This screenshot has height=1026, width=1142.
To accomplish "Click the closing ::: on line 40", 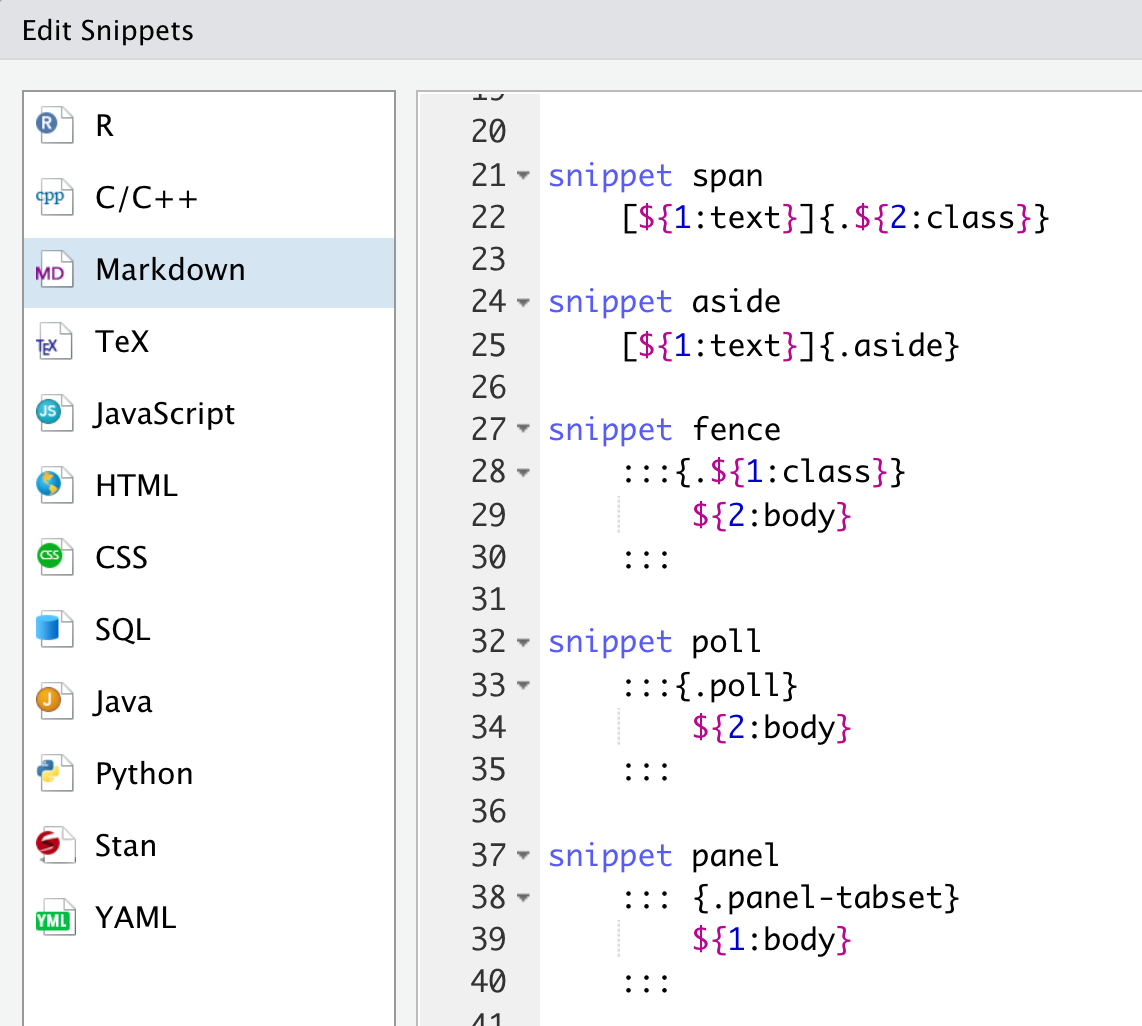I will (646, 983).
